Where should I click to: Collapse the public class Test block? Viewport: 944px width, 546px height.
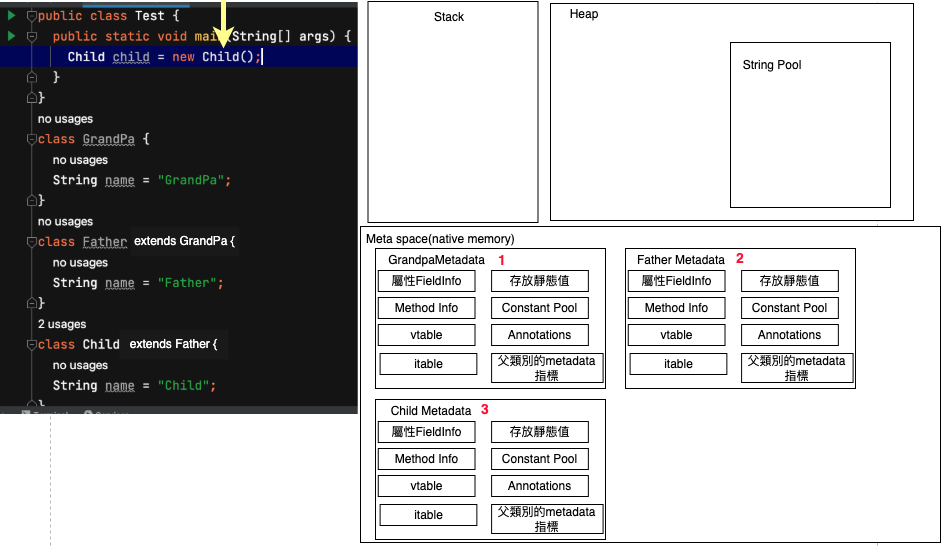[x=32, y=16]
